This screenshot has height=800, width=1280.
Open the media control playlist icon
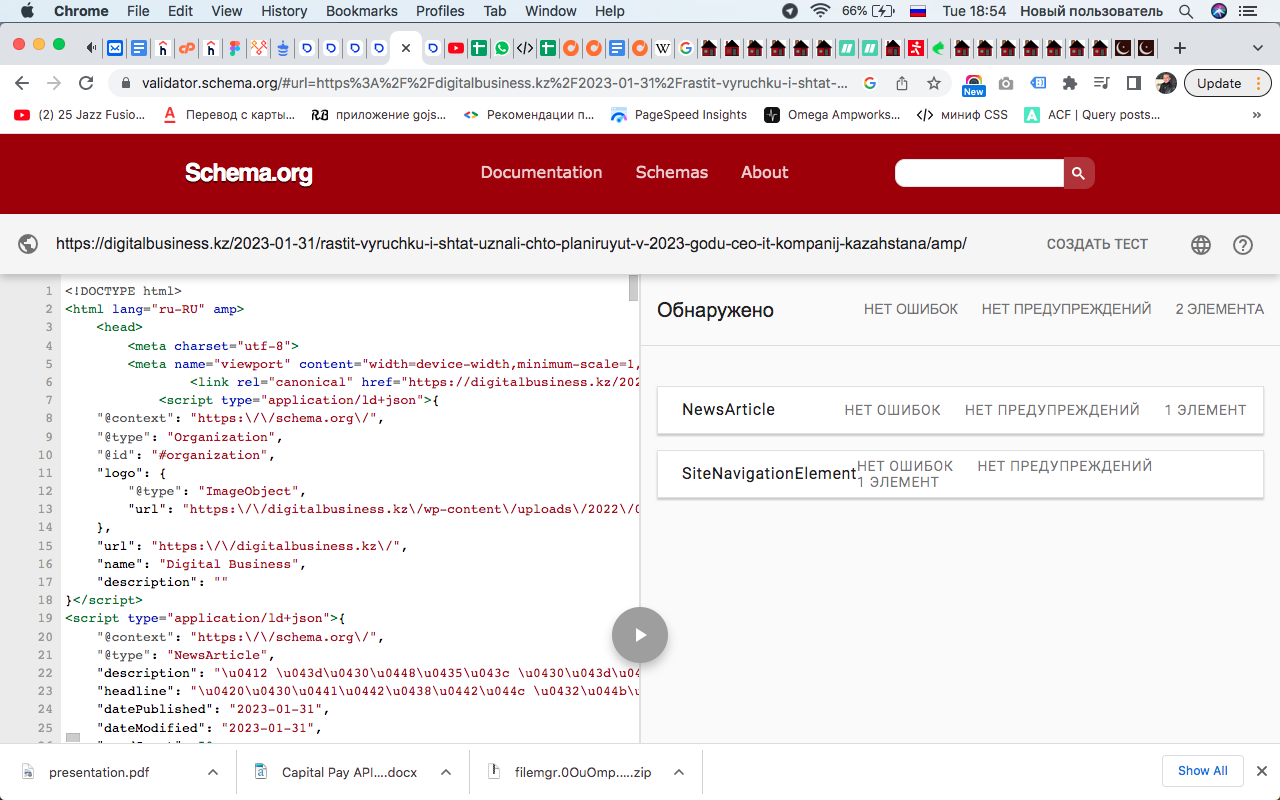tap(1102, 83)
